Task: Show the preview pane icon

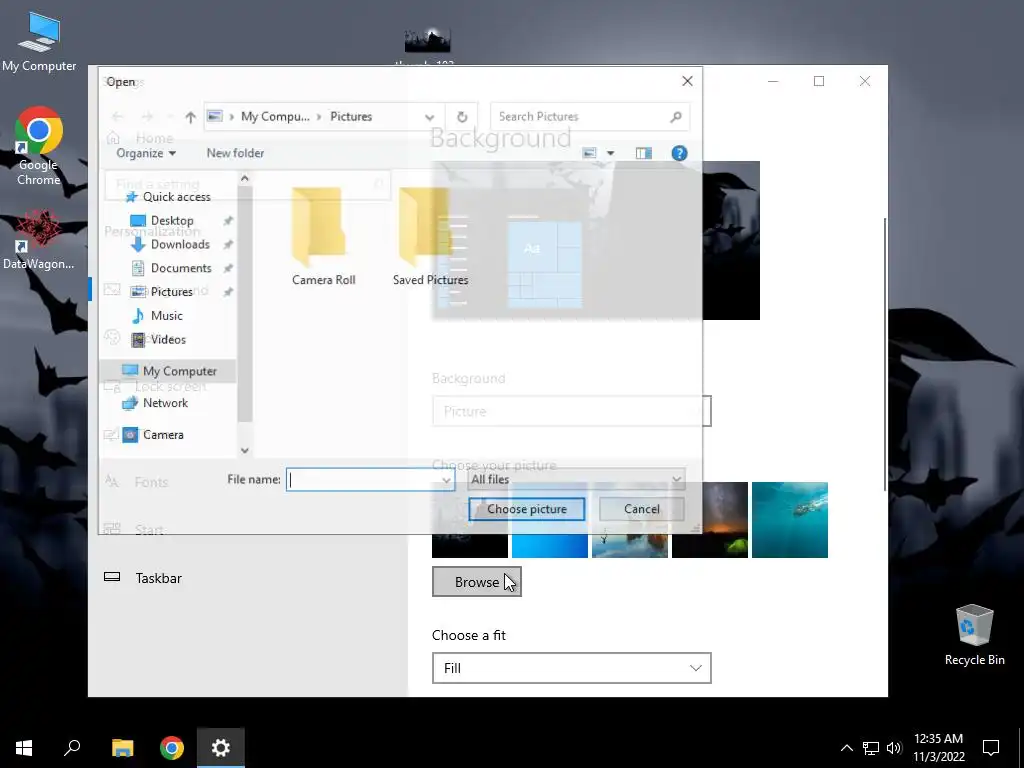Action: 643,153
